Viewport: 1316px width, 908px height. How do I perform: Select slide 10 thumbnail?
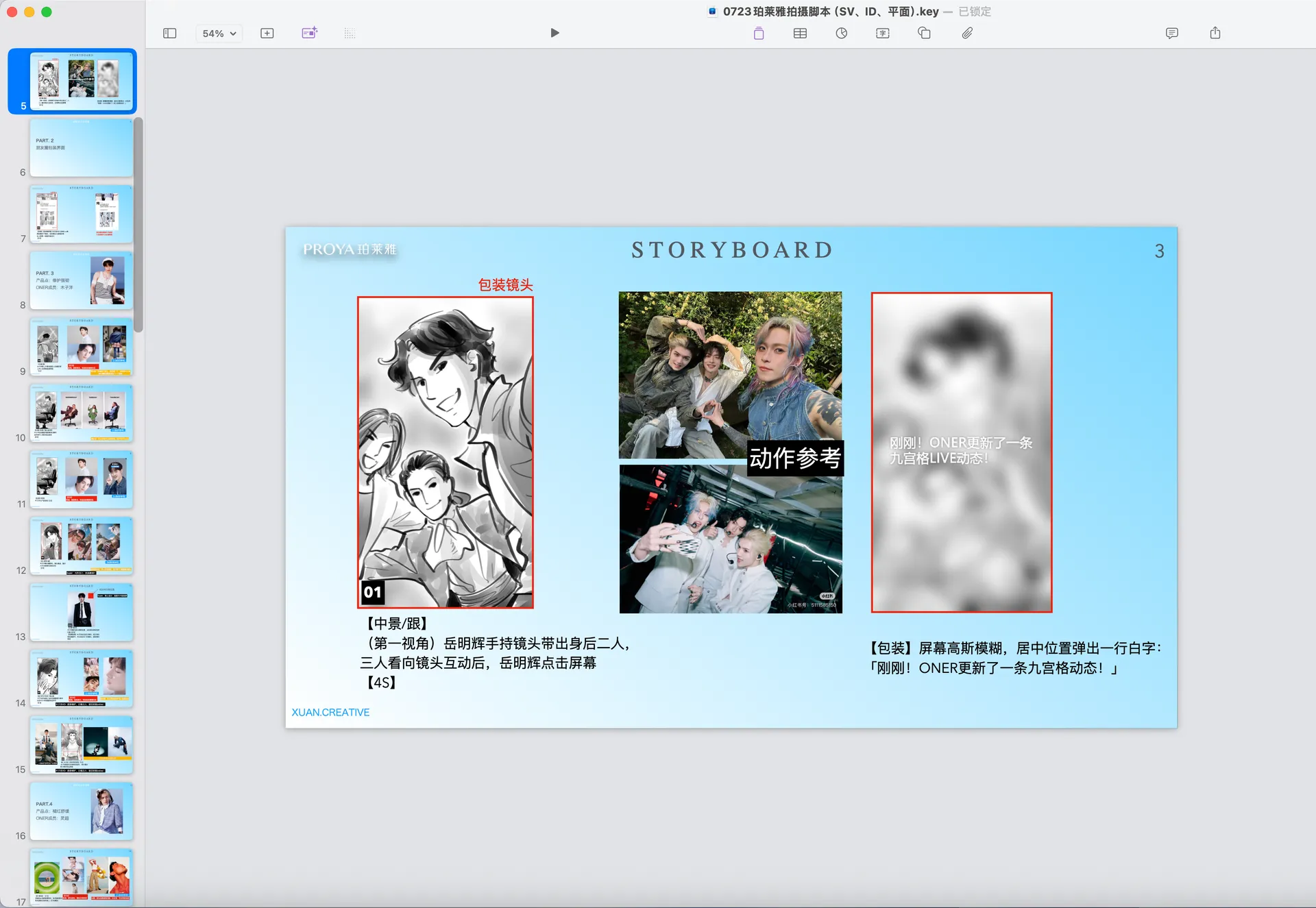(x=81, y=413)
